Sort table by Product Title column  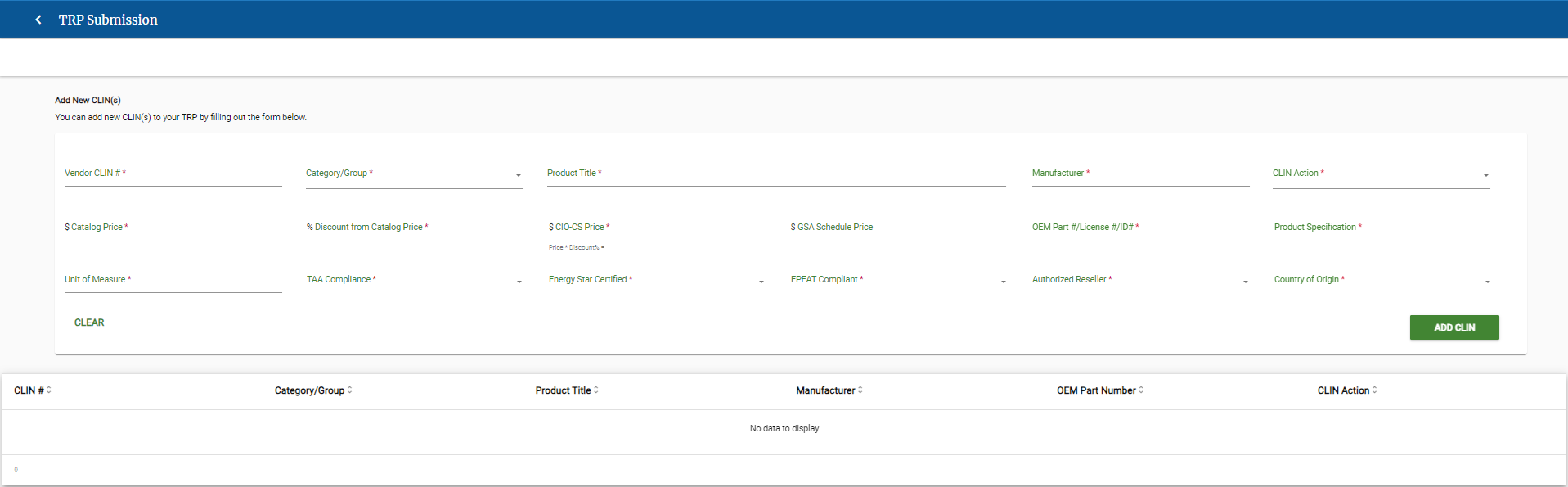(x=567, y=390)
